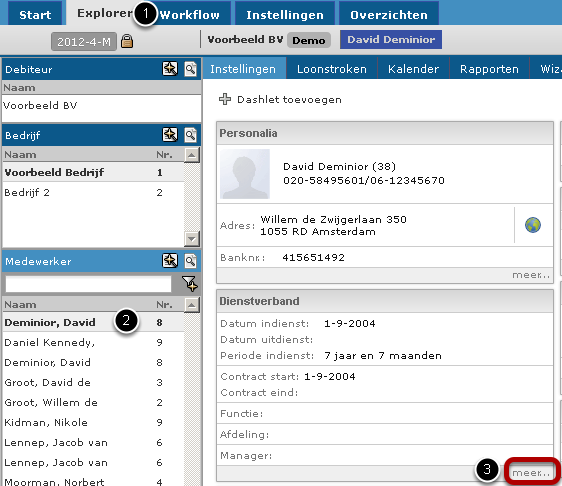Image resolution: width=562 pixels, height=486 pixels.
Task: Add a dashlet via Dashlet toevoegen
Action: 280,99
